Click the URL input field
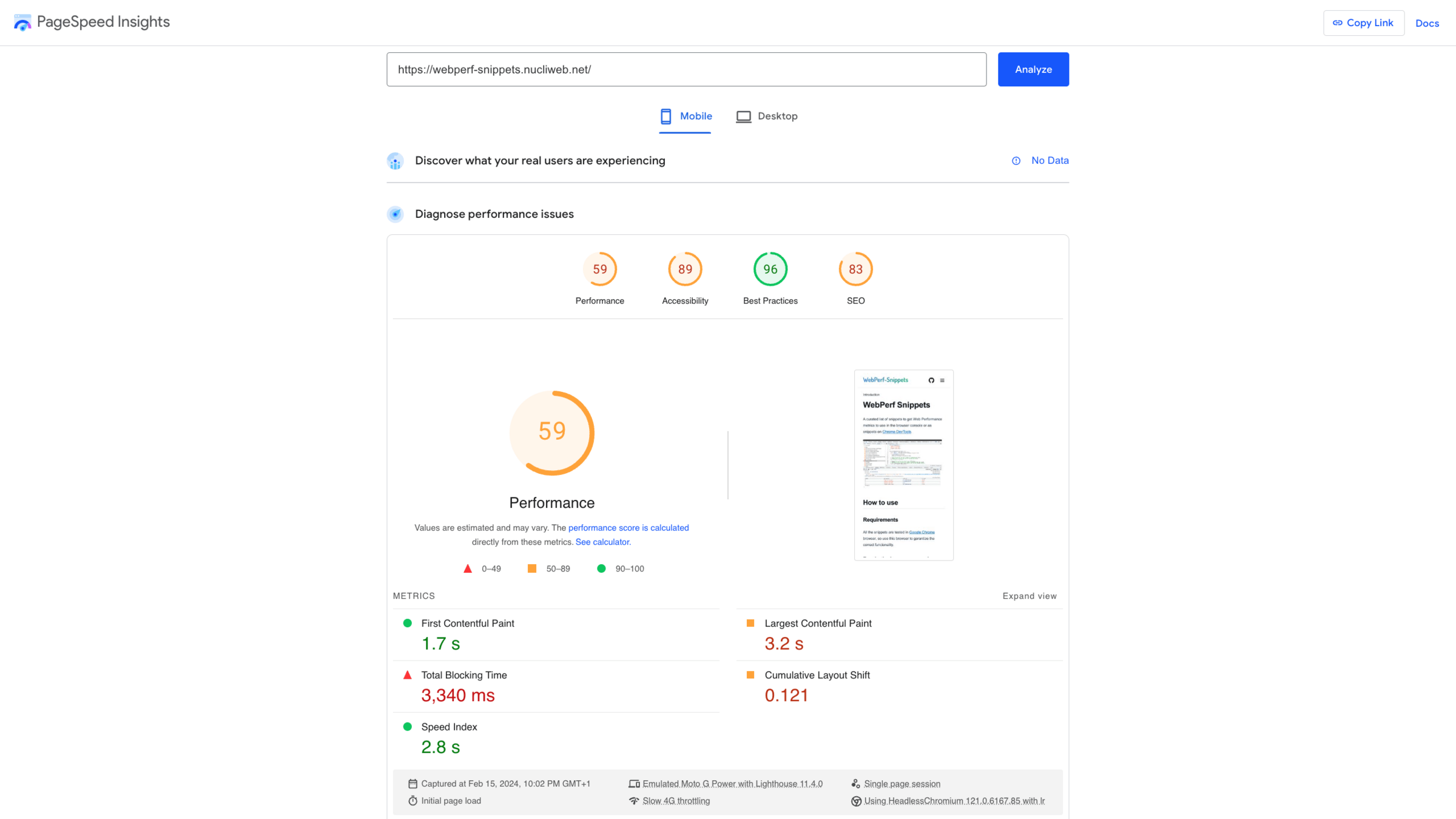The image size is (1456, 819). tap(686, 69)
